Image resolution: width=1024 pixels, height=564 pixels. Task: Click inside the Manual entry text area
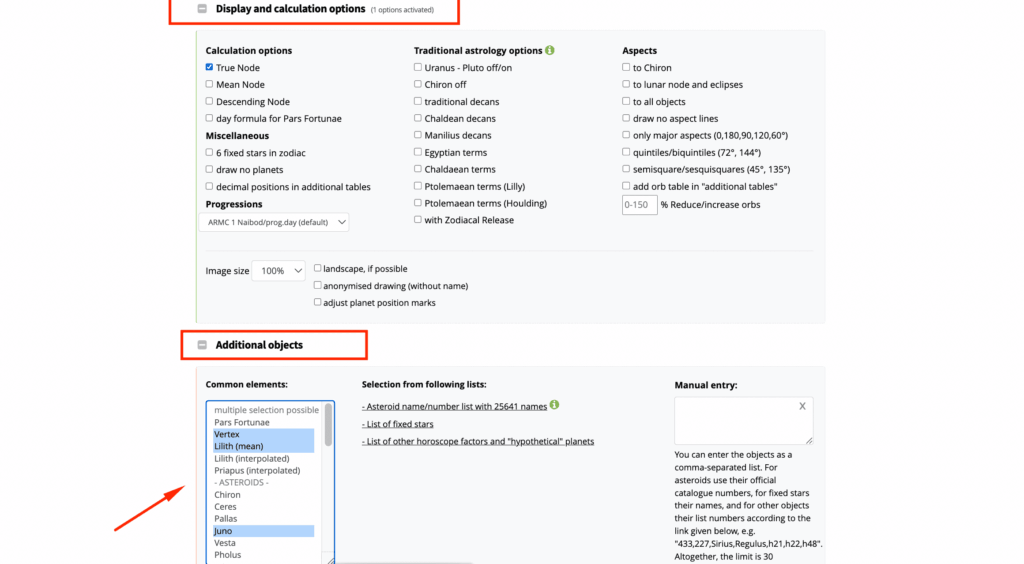(x=743, y=420)
